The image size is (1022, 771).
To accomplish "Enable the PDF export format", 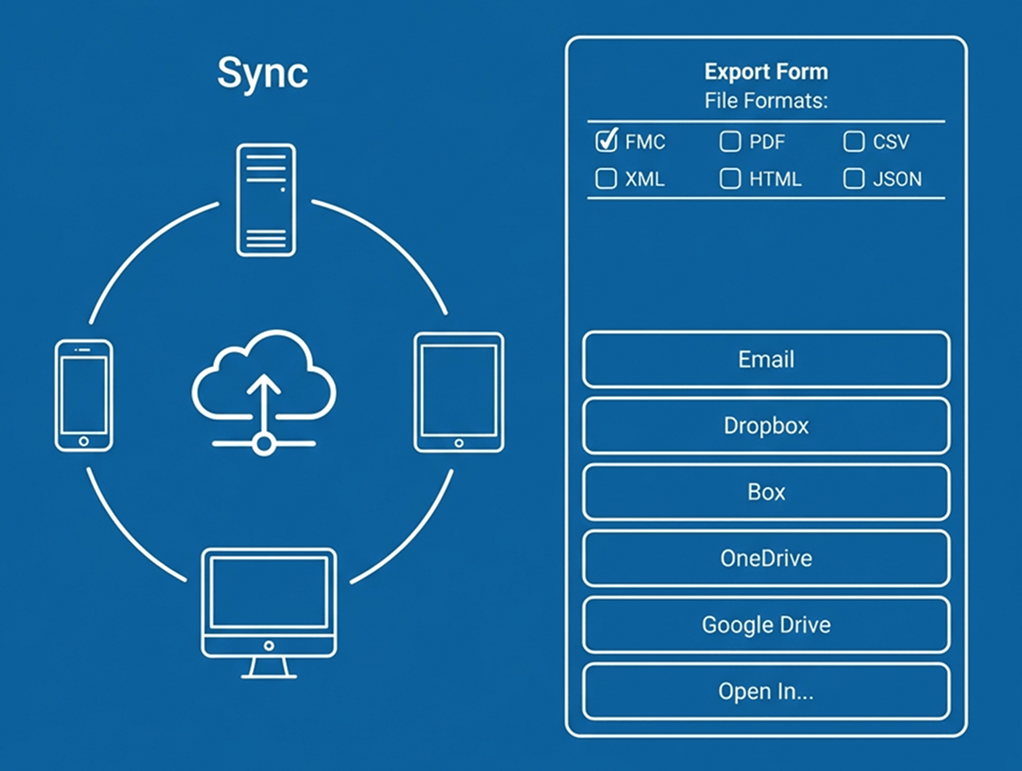I will tap(729, 142).
